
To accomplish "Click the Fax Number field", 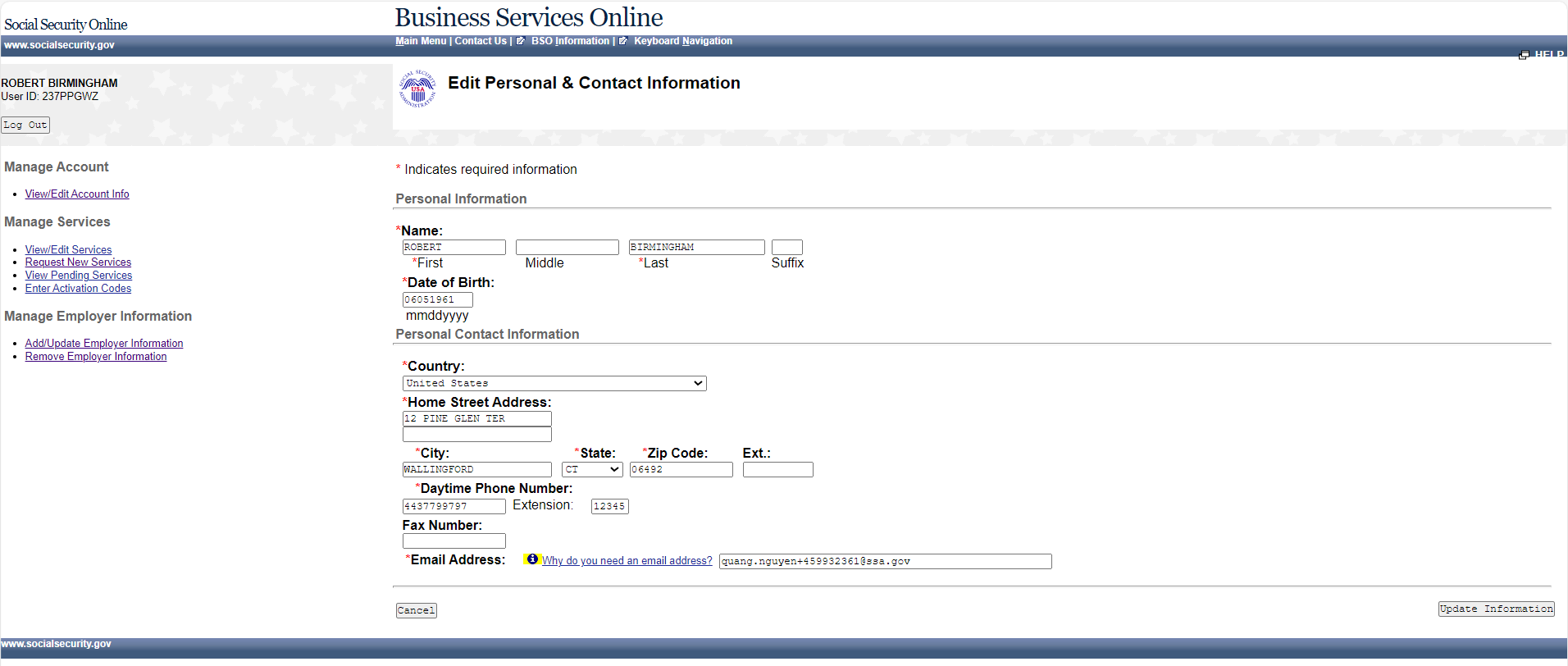I will [x=454, y=541].
